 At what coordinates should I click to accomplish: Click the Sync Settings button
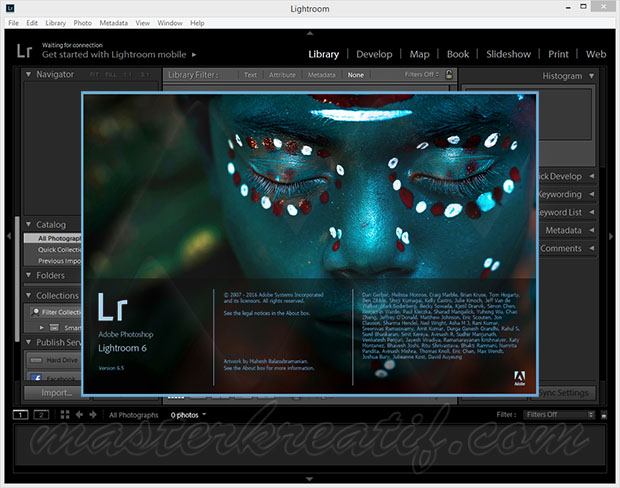563,393
